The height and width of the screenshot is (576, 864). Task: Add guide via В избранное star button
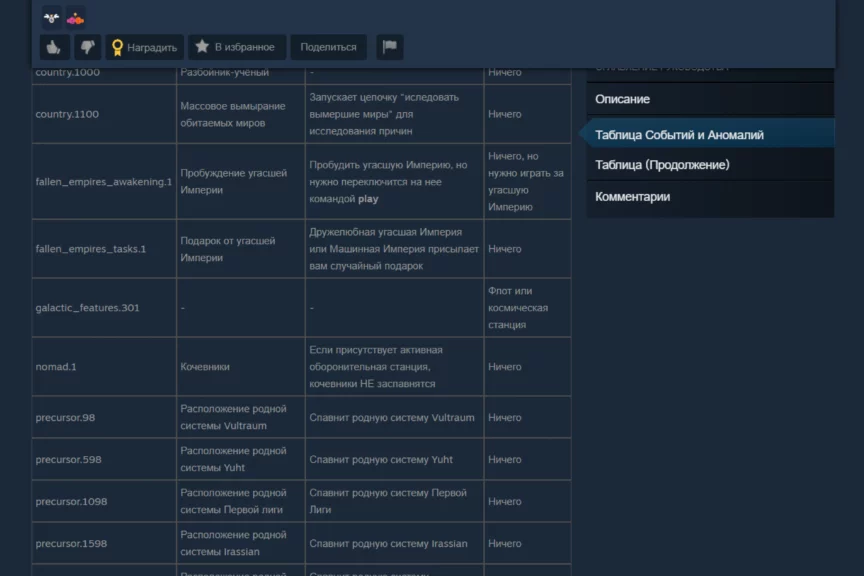point(237,47)
